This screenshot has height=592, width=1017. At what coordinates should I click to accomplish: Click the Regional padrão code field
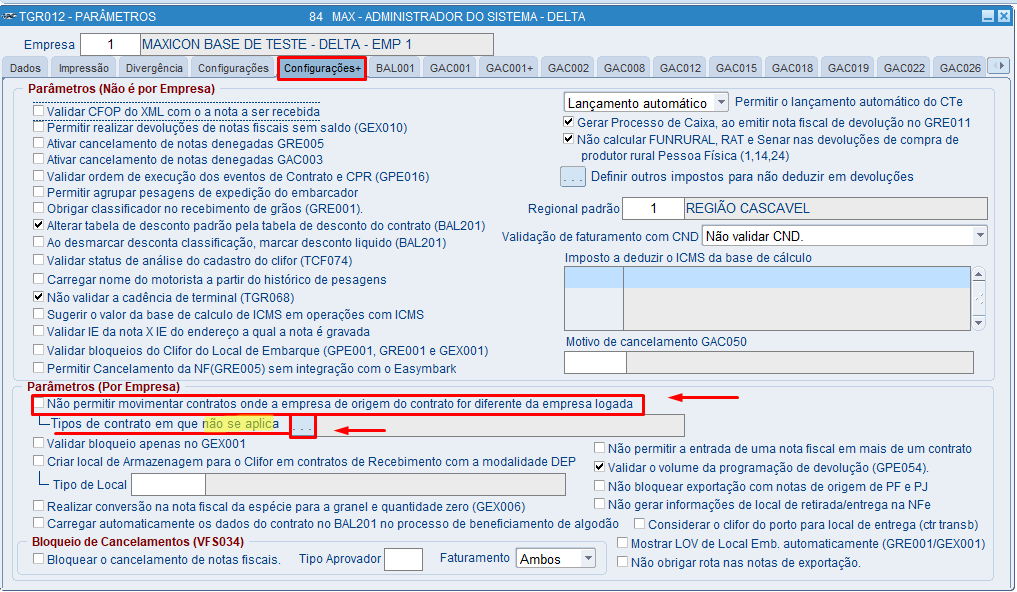coord(653,208)
